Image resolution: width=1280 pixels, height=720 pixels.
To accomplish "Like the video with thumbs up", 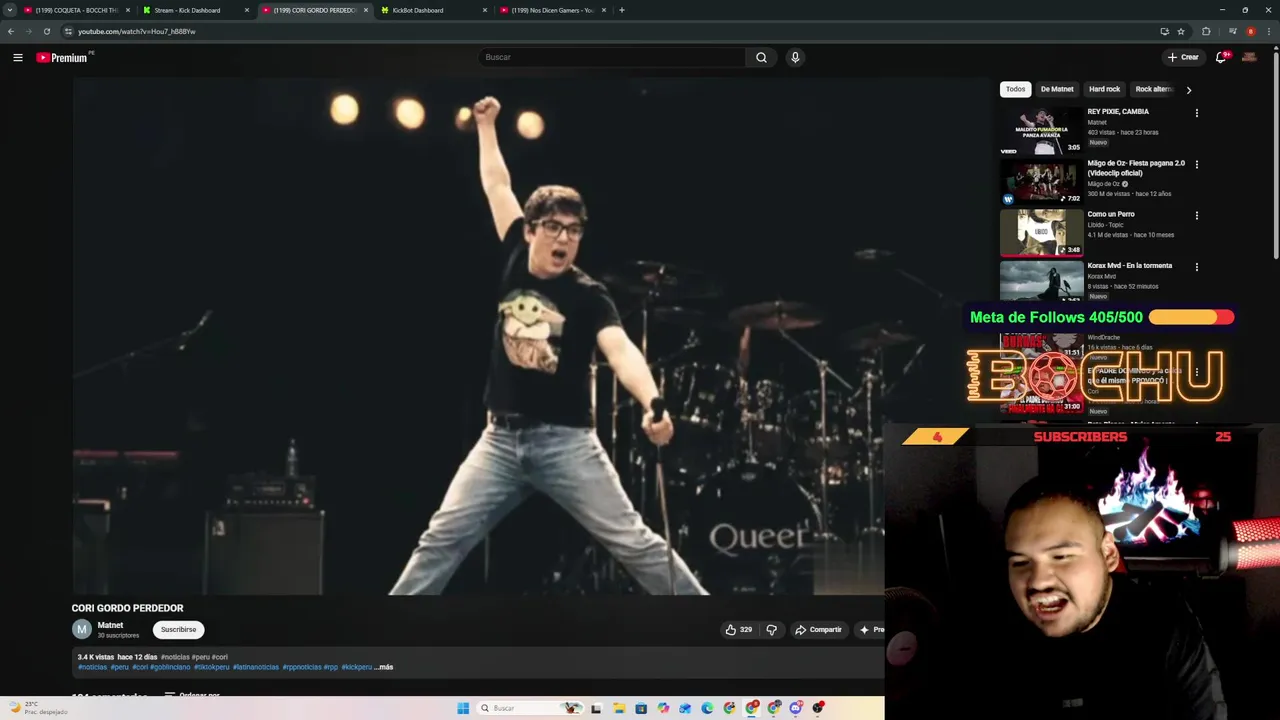I will pos(739,629).
